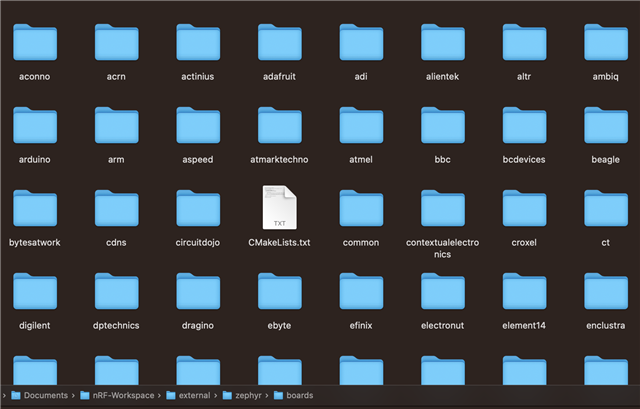The image size is (640, 409).
Task: Click the aspeed folder icon
Action: coord(197,126)
